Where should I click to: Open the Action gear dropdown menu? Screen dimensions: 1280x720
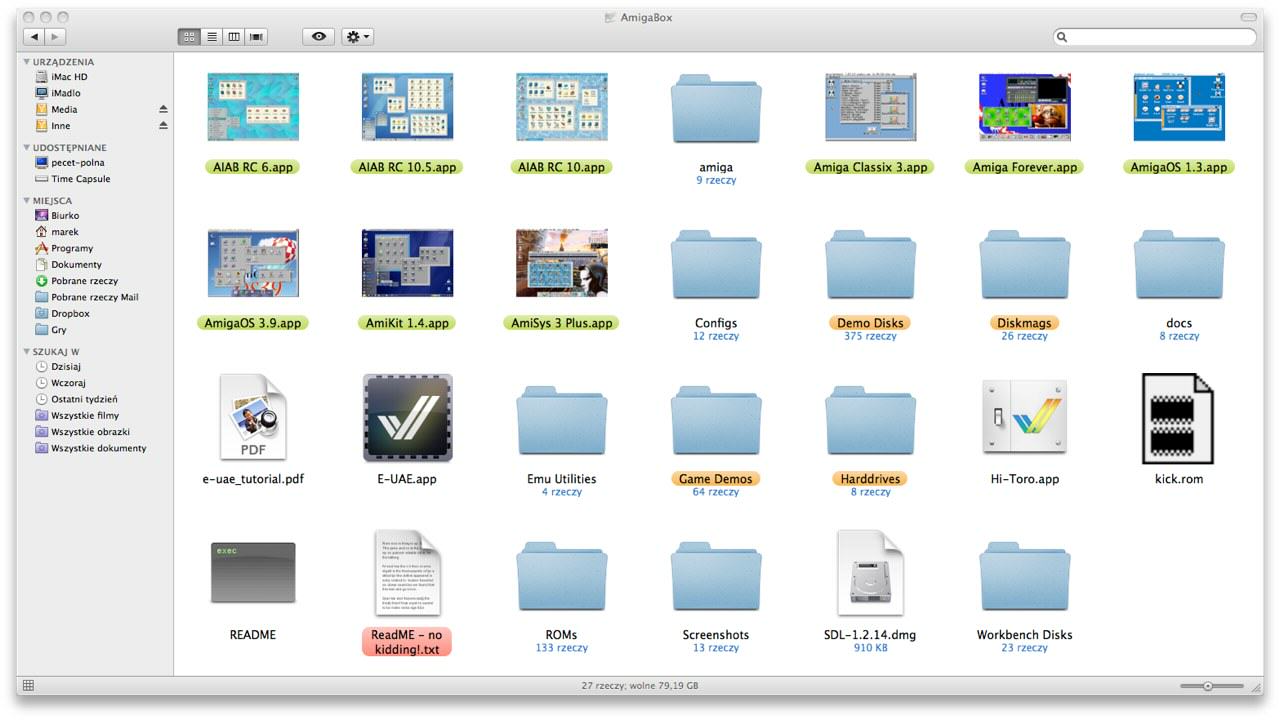[x=357, y=37]
